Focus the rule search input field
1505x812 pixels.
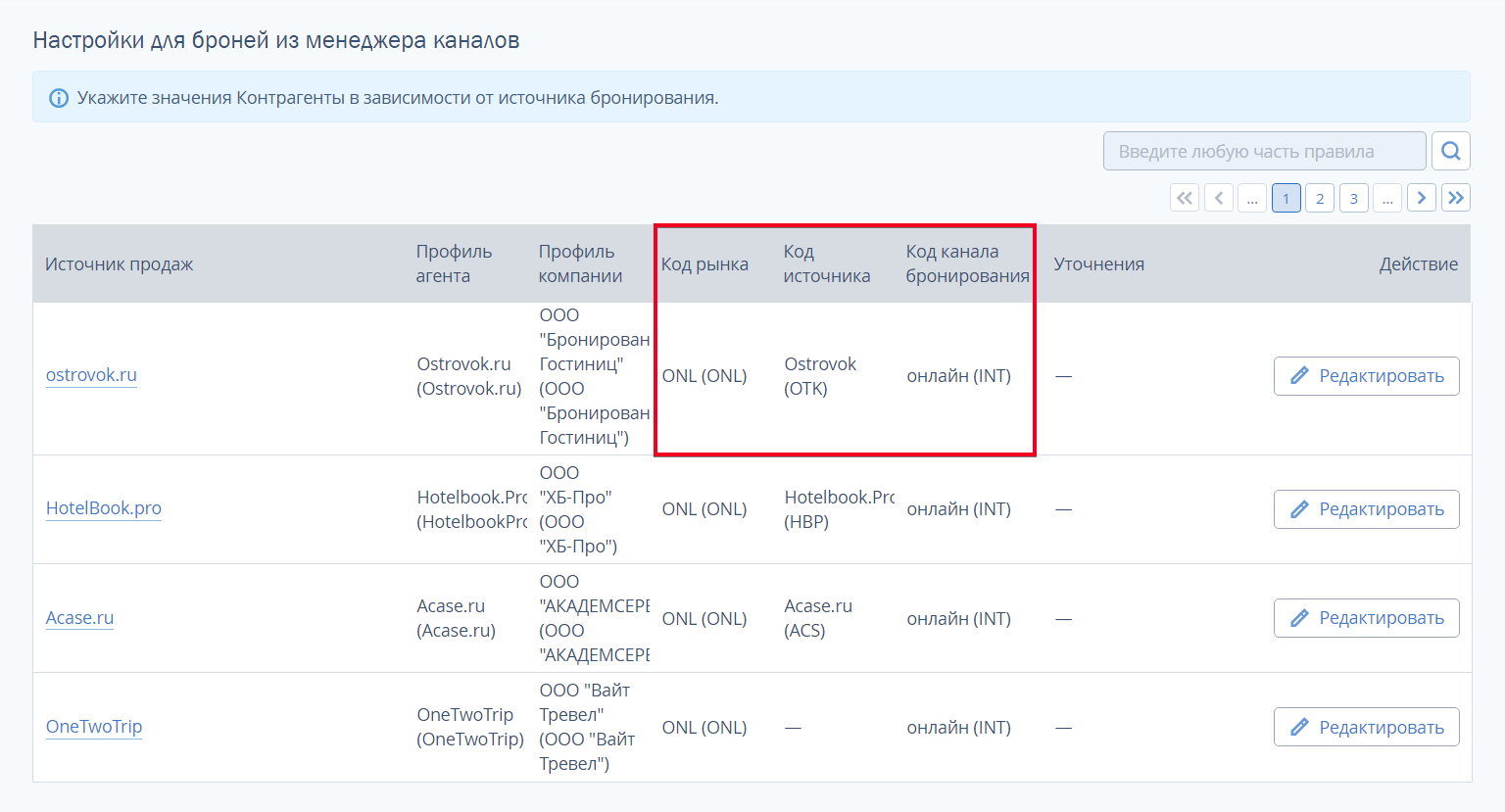pyautogui.click(x=1265, y=151)
